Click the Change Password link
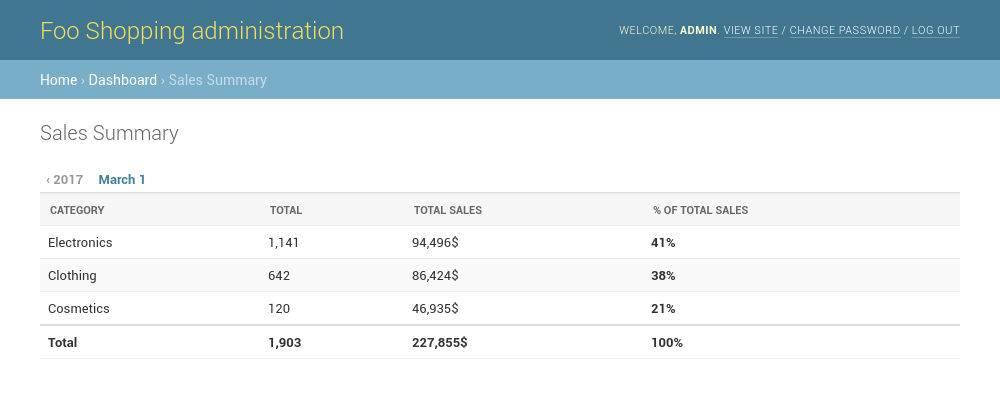This screenshot has width=1000, height=411. (844, 31)
